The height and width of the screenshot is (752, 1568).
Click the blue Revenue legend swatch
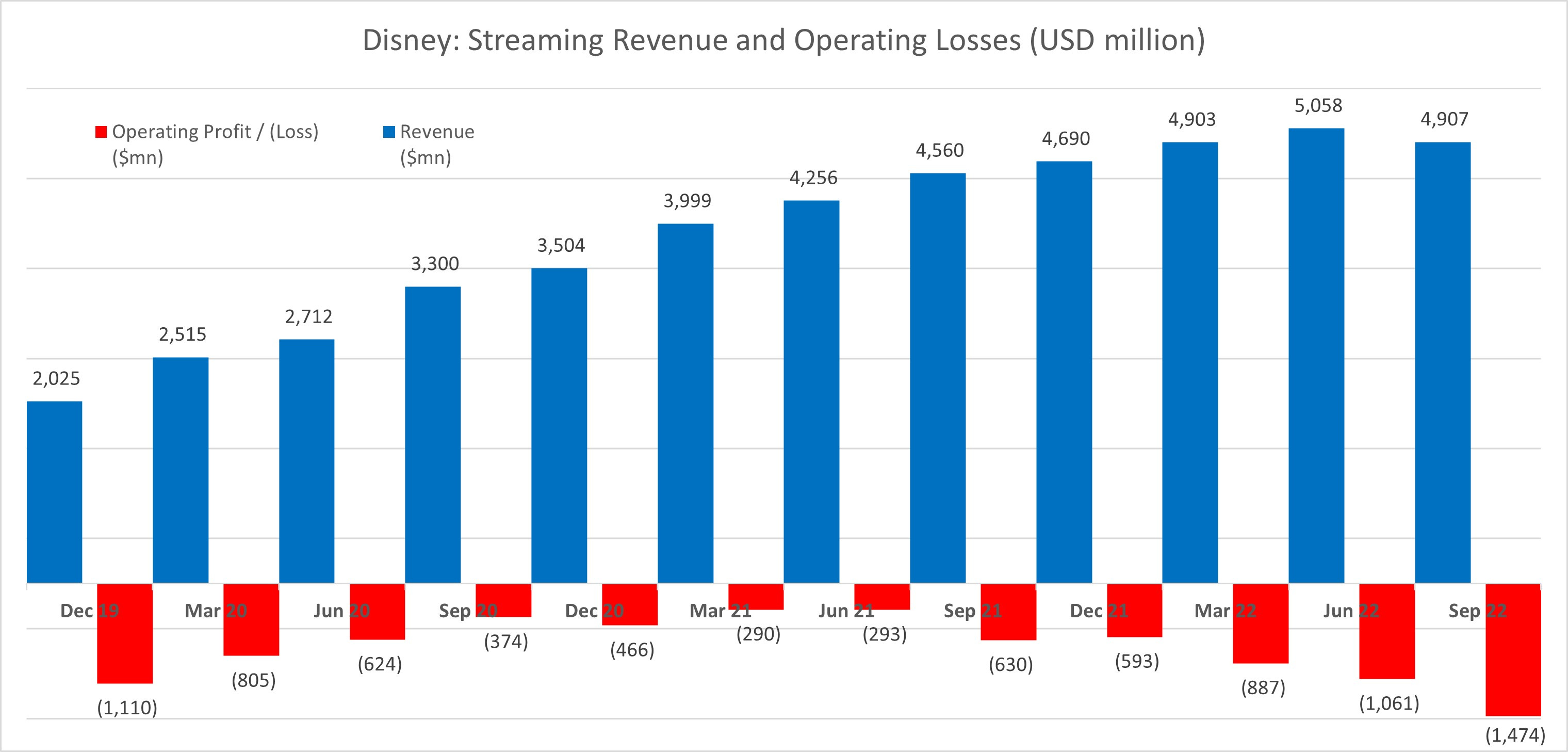click(389, 132)
